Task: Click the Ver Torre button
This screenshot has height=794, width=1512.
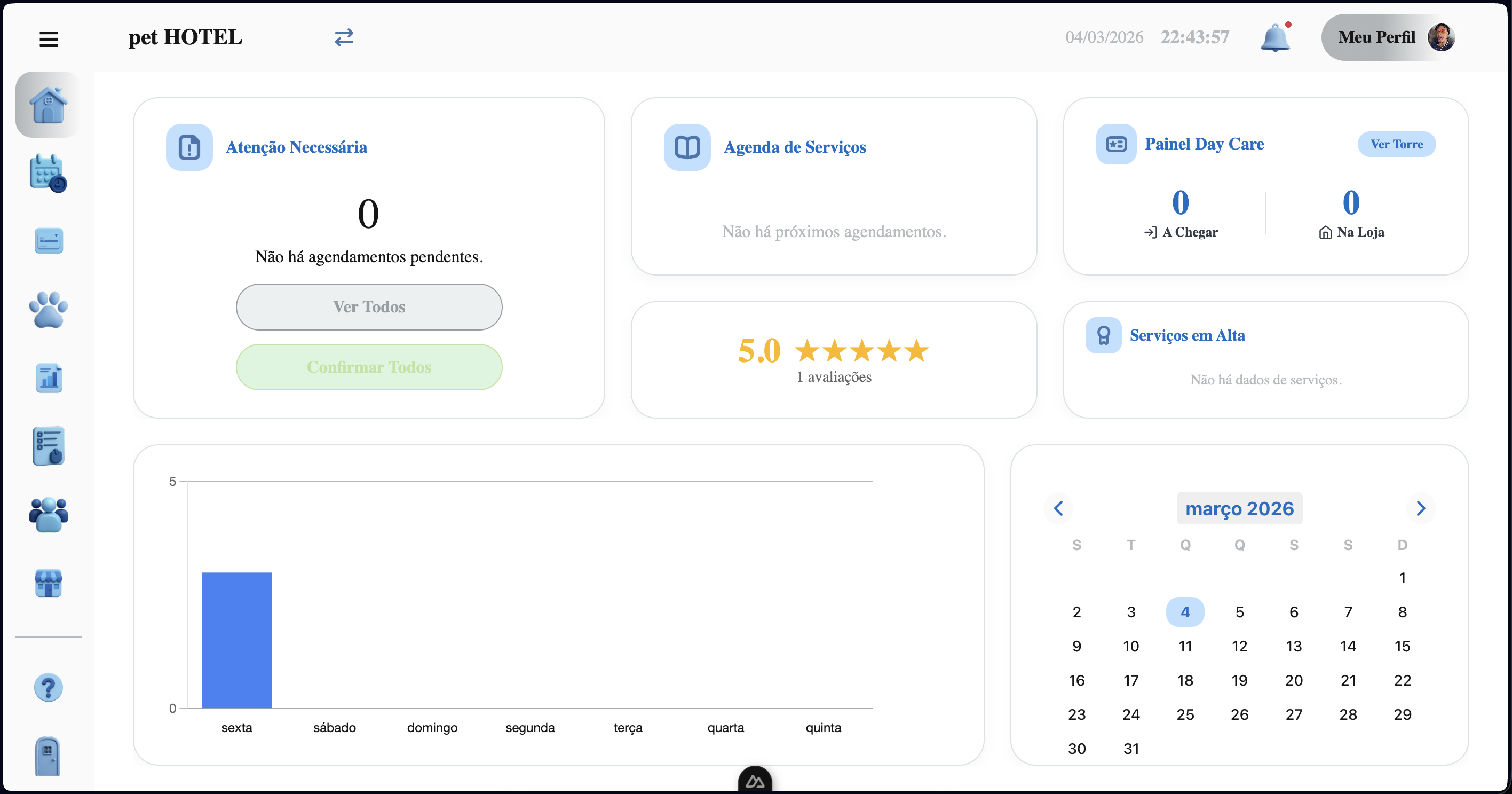Action: pyautogui.click(x=1396, y=145)
